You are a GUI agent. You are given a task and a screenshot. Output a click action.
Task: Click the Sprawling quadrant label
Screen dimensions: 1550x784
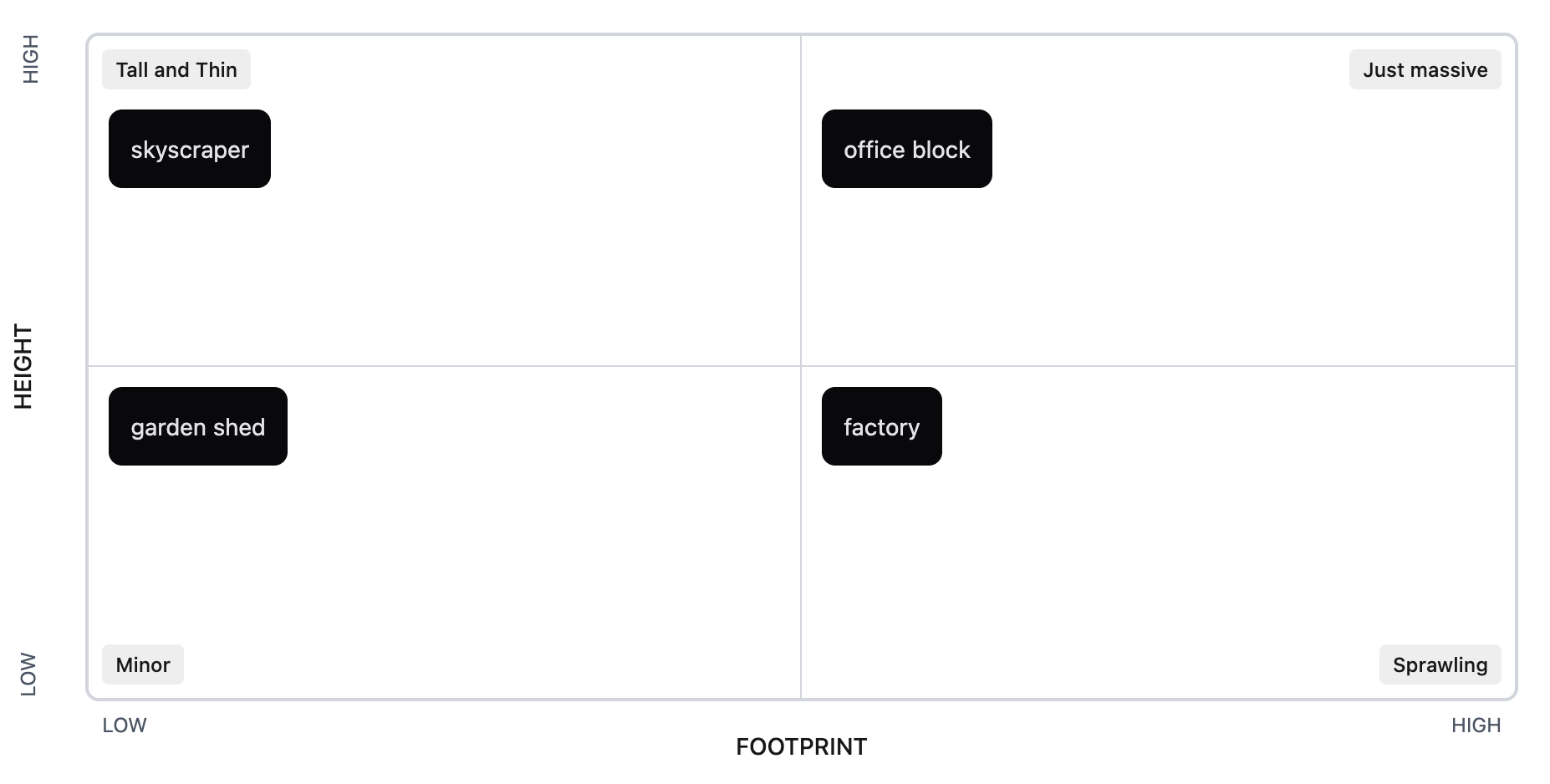1440,664
